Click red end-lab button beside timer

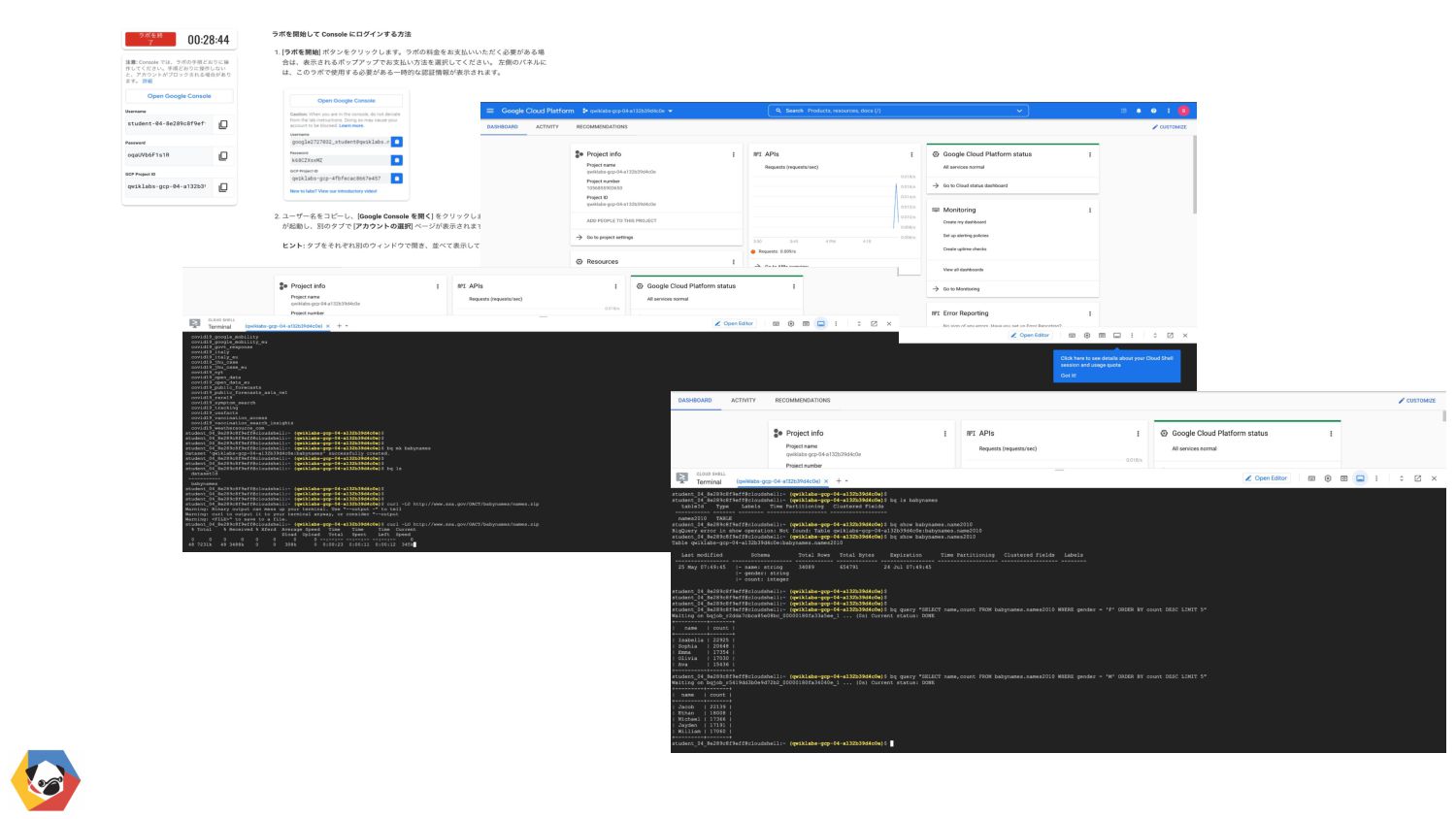coord(150,39)
